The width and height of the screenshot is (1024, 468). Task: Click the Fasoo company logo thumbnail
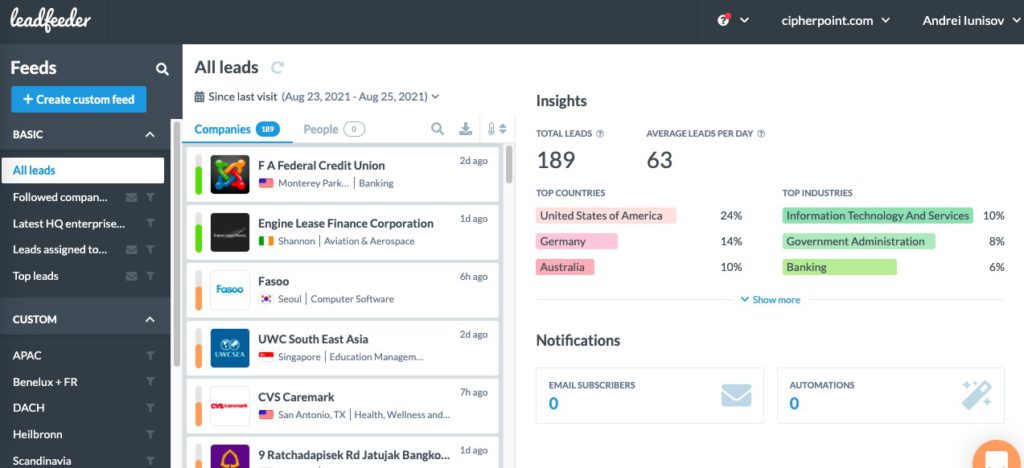(x=230, y=290)
